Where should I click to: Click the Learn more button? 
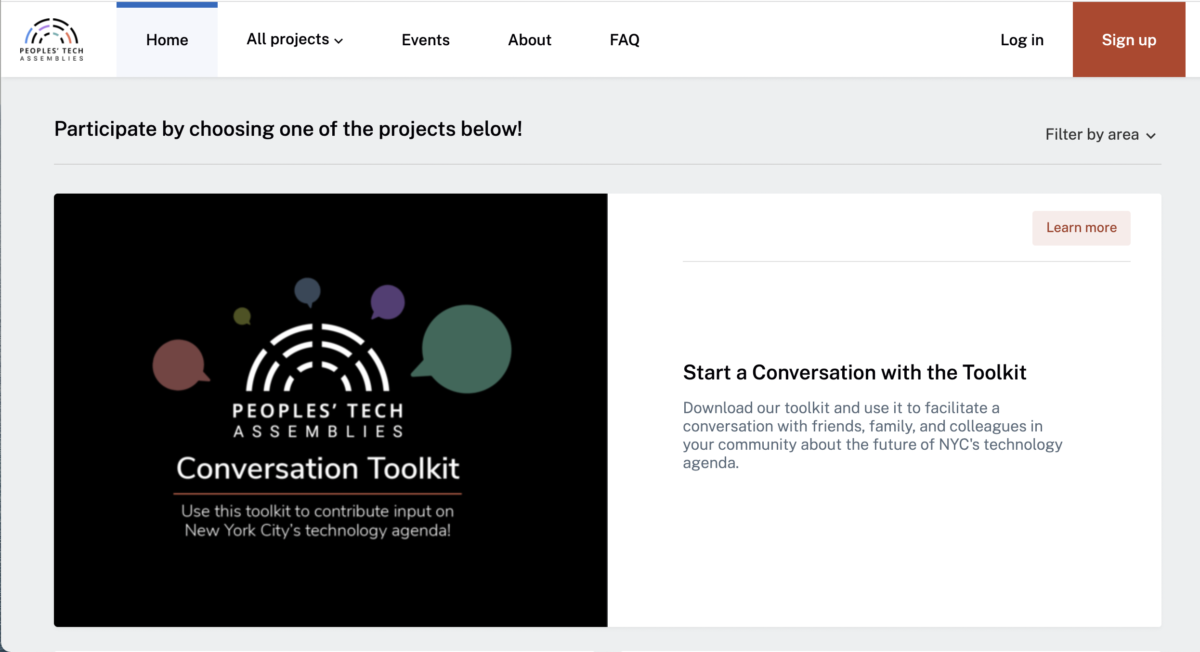click(1081, 228)
